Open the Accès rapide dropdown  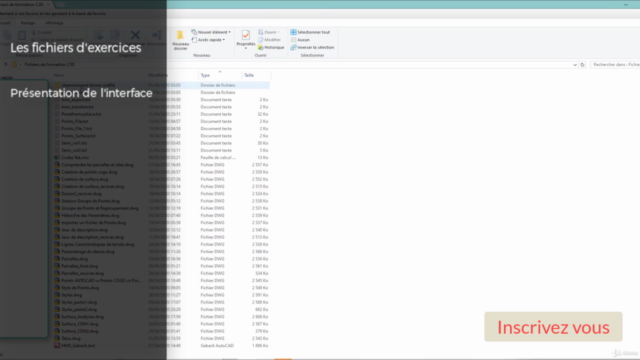[208, 40]
